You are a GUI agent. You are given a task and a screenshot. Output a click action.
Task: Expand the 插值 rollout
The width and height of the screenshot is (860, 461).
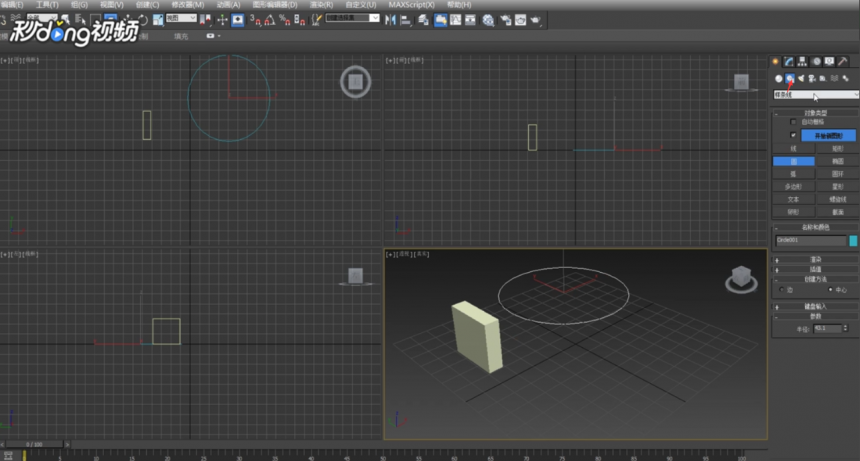tap(816, 269)
